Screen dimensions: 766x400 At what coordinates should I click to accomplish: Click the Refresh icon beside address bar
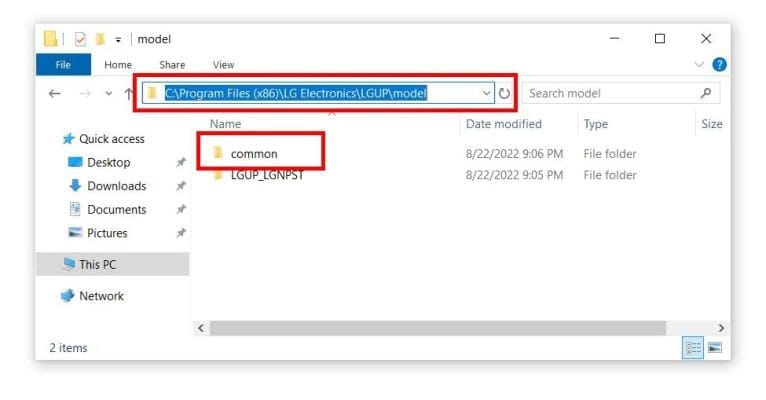504,93
